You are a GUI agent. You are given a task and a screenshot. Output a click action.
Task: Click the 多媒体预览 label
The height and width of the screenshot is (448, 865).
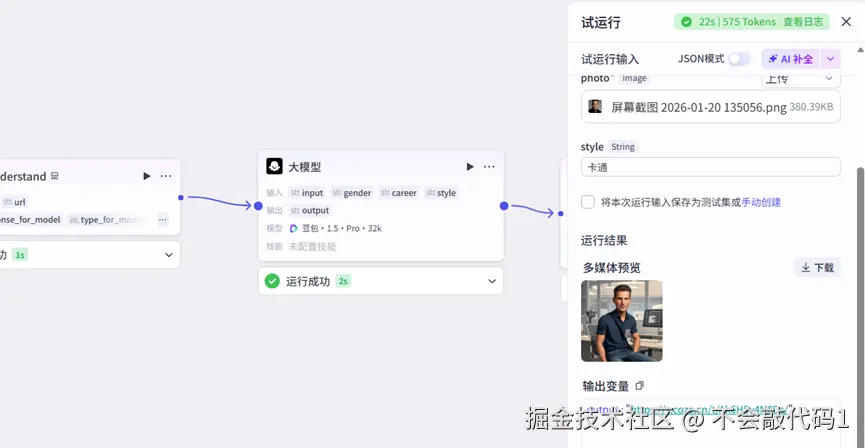point(611,268)
